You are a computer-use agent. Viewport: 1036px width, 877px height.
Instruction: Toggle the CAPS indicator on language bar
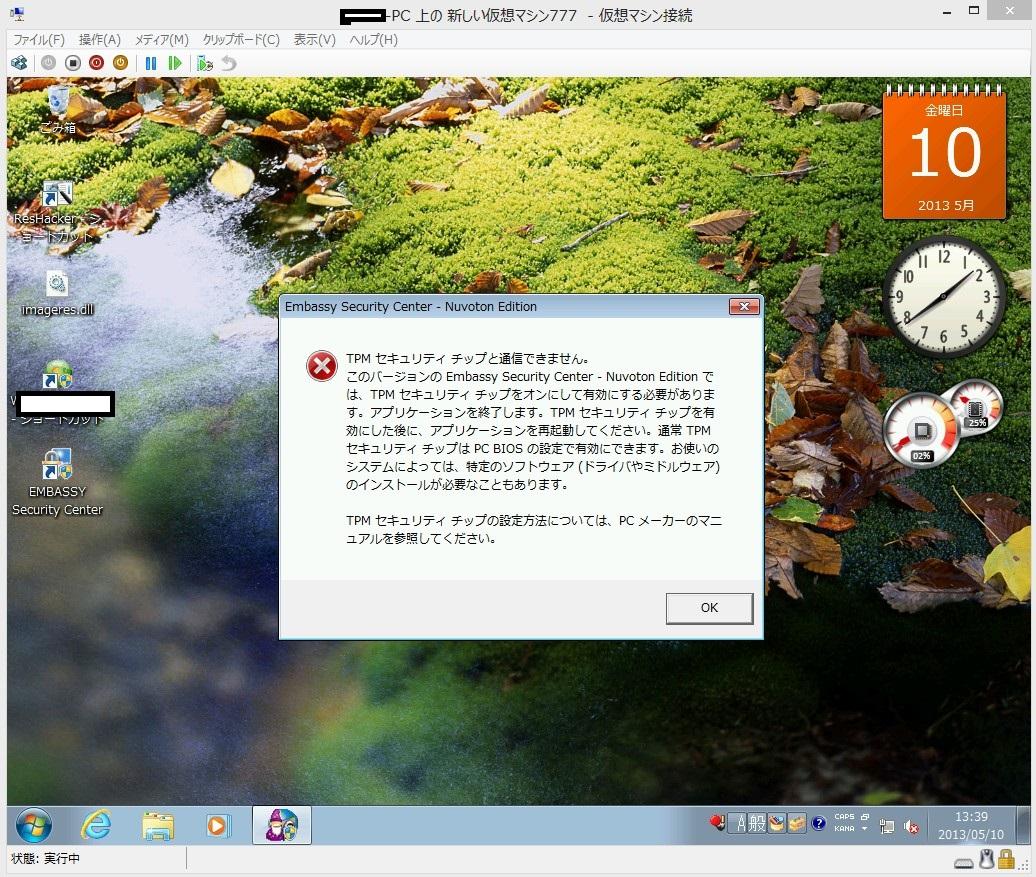844,817
